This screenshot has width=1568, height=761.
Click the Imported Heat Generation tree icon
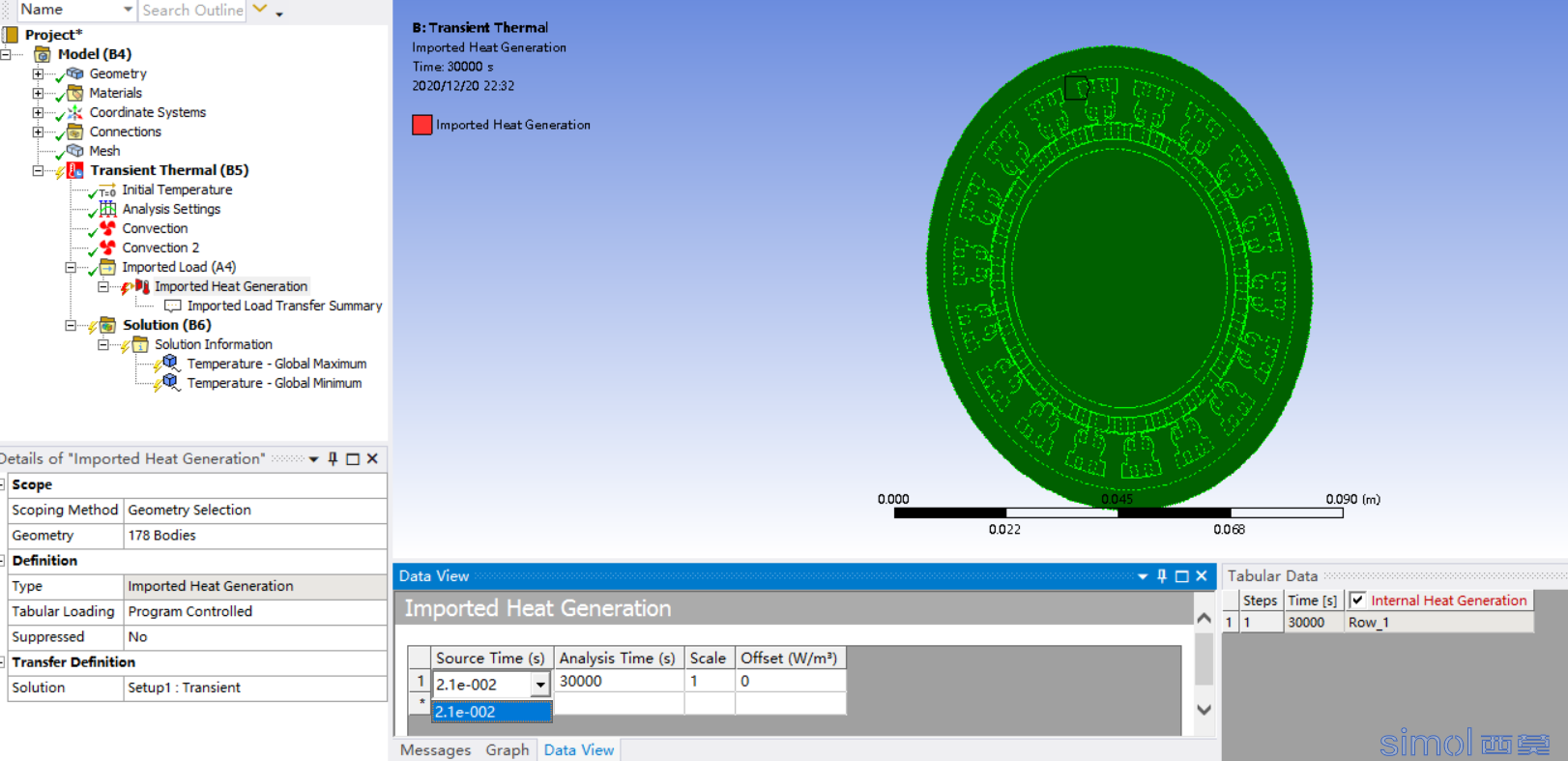pyautogui.click(x=141, y=286)
